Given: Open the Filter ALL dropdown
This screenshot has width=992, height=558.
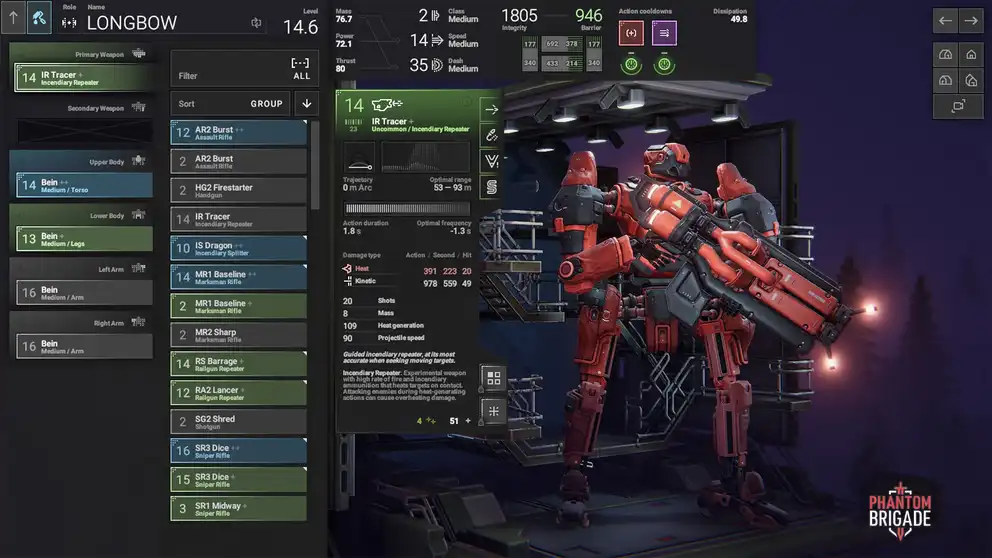Looking at the screenshot, I should [244, 69].
